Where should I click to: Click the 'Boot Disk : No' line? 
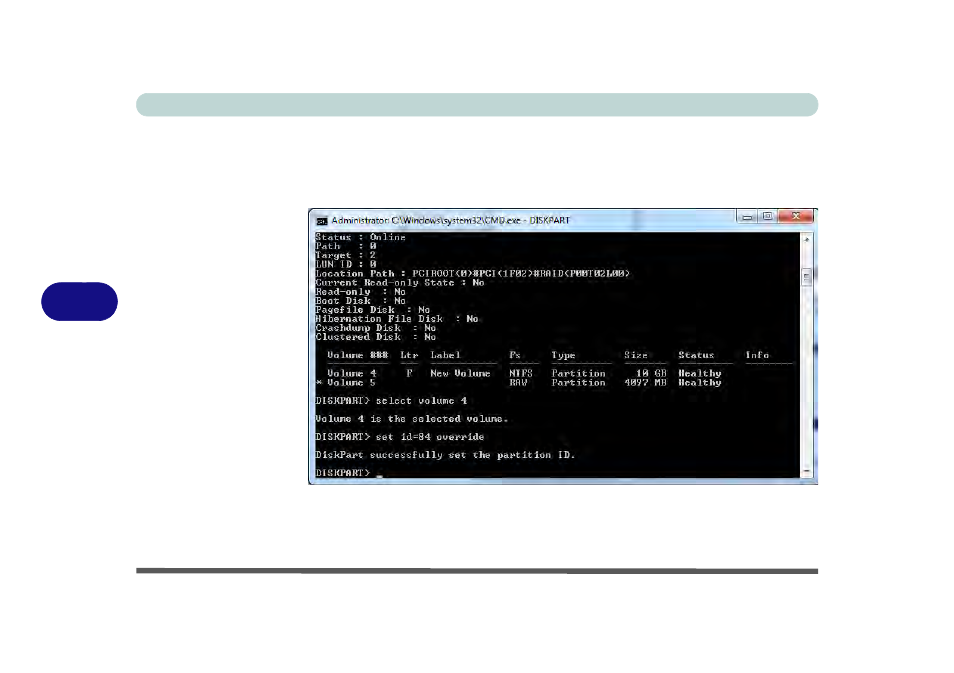coord(360,301)
